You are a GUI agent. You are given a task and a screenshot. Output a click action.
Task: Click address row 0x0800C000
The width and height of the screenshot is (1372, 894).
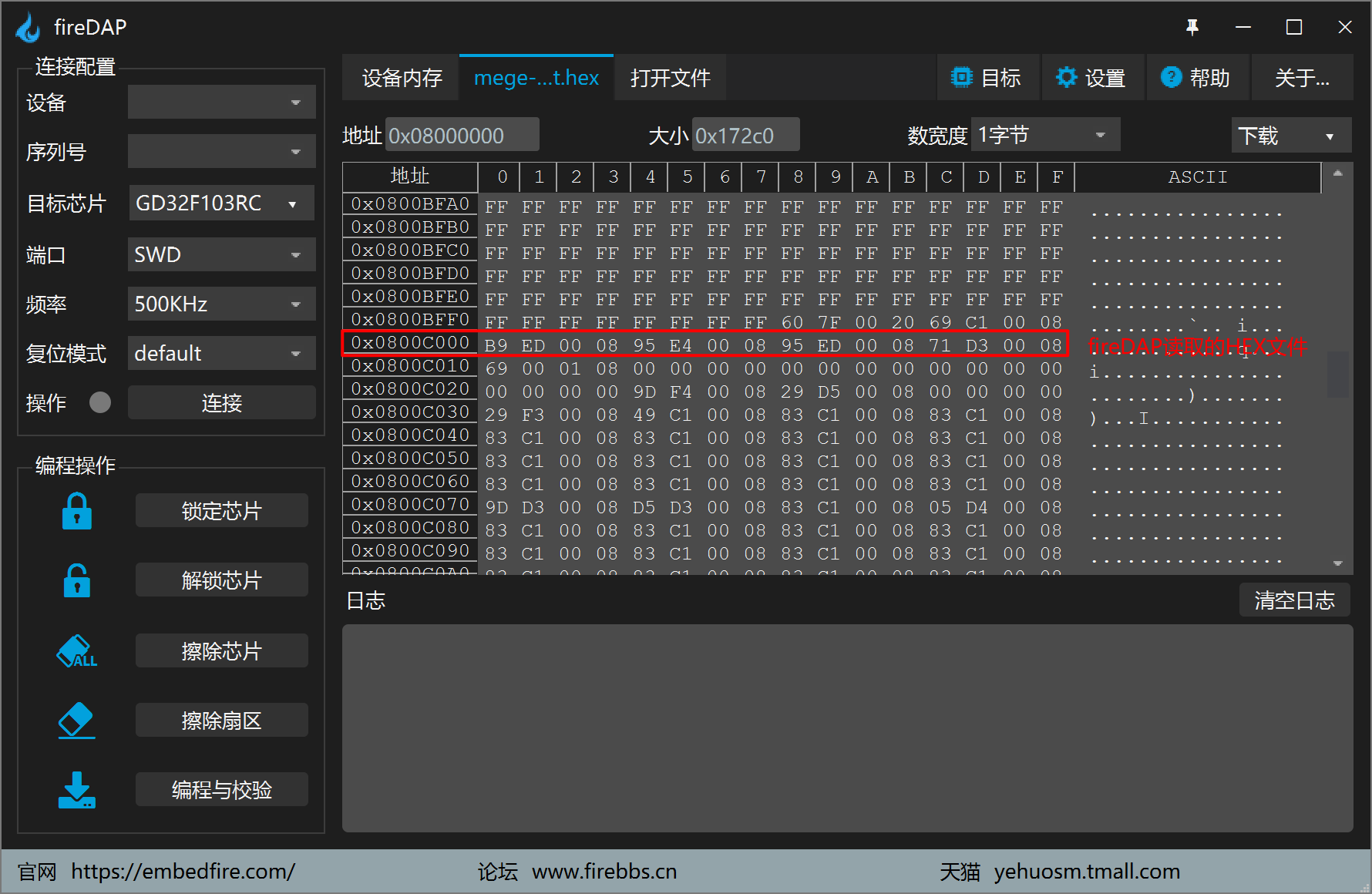(x=410, y=343)
